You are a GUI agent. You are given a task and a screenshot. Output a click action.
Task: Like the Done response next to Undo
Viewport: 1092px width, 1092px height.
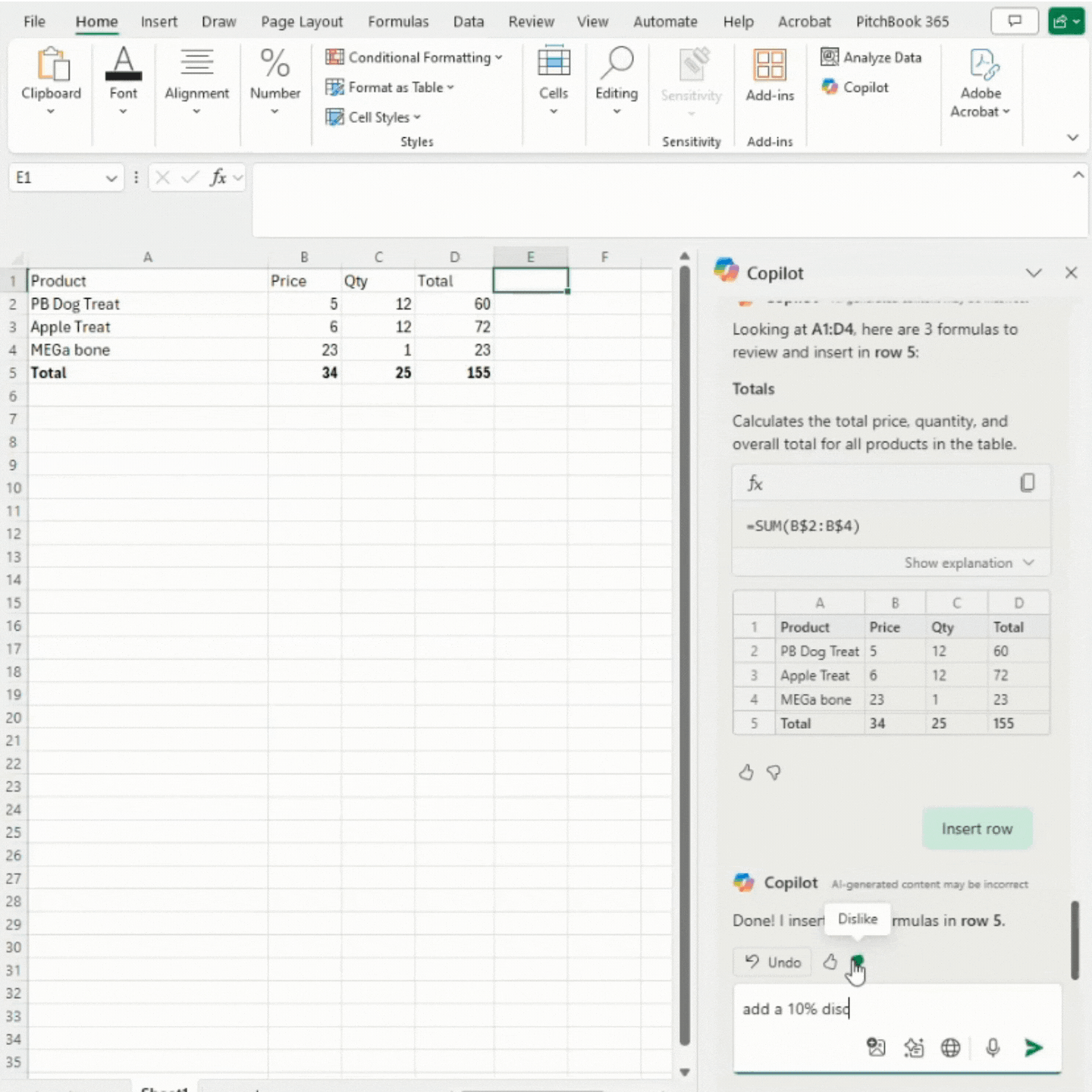point(830,962)
